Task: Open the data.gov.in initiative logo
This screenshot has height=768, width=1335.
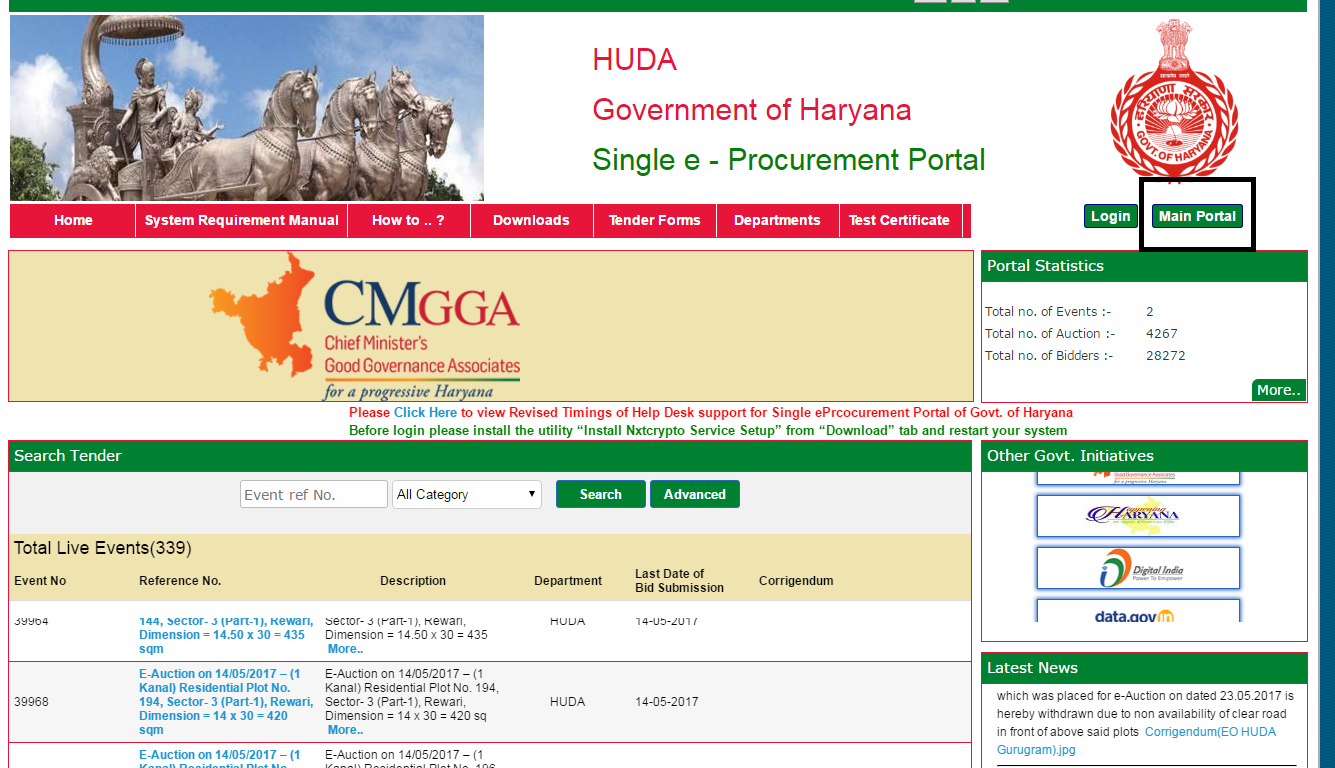Action: (x=1138, y=611)
